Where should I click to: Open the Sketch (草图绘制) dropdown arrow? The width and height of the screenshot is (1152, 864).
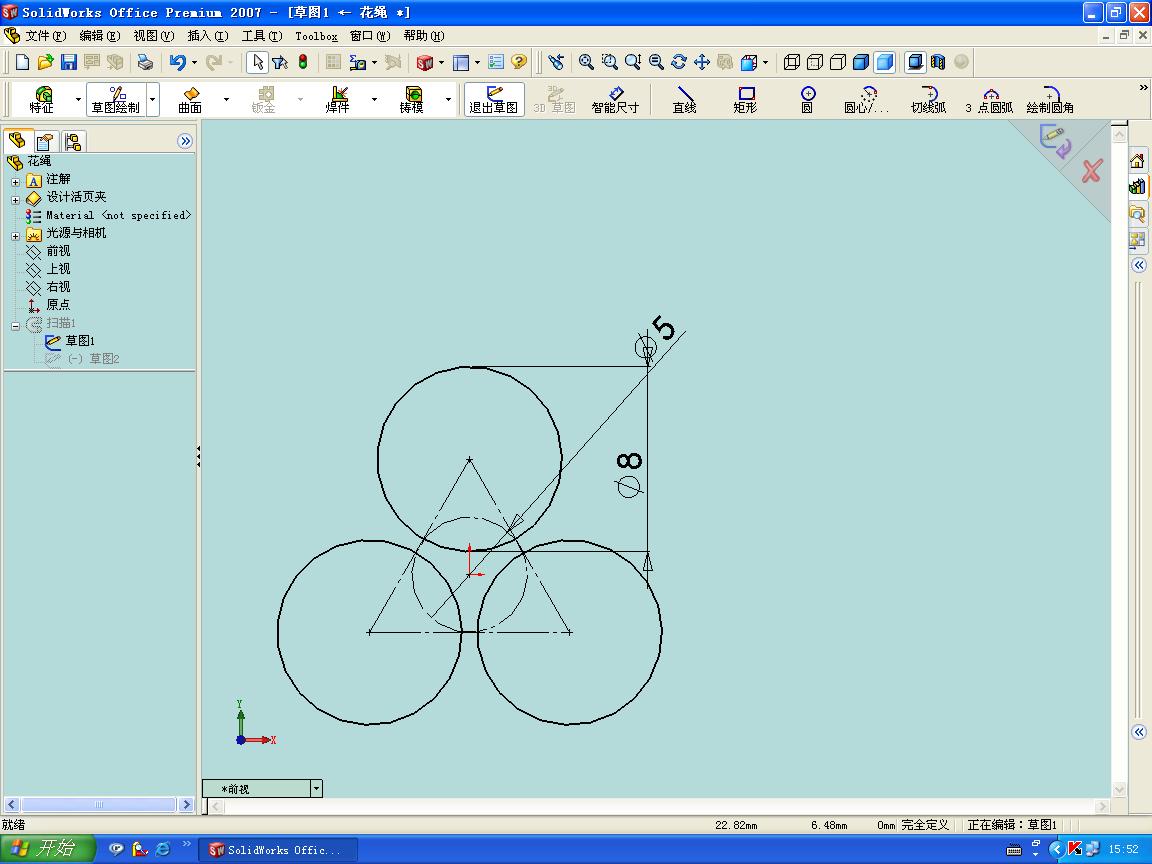153,99
